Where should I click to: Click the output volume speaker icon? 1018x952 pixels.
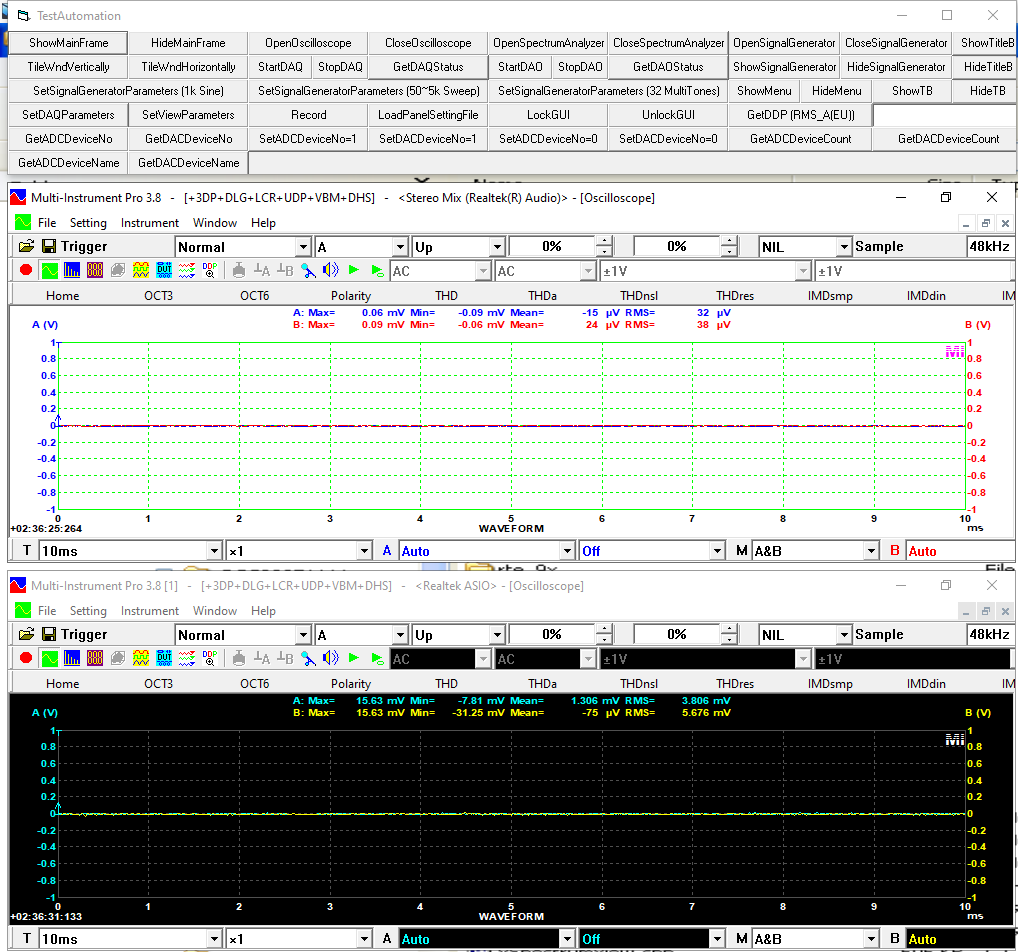pos(330,270)
